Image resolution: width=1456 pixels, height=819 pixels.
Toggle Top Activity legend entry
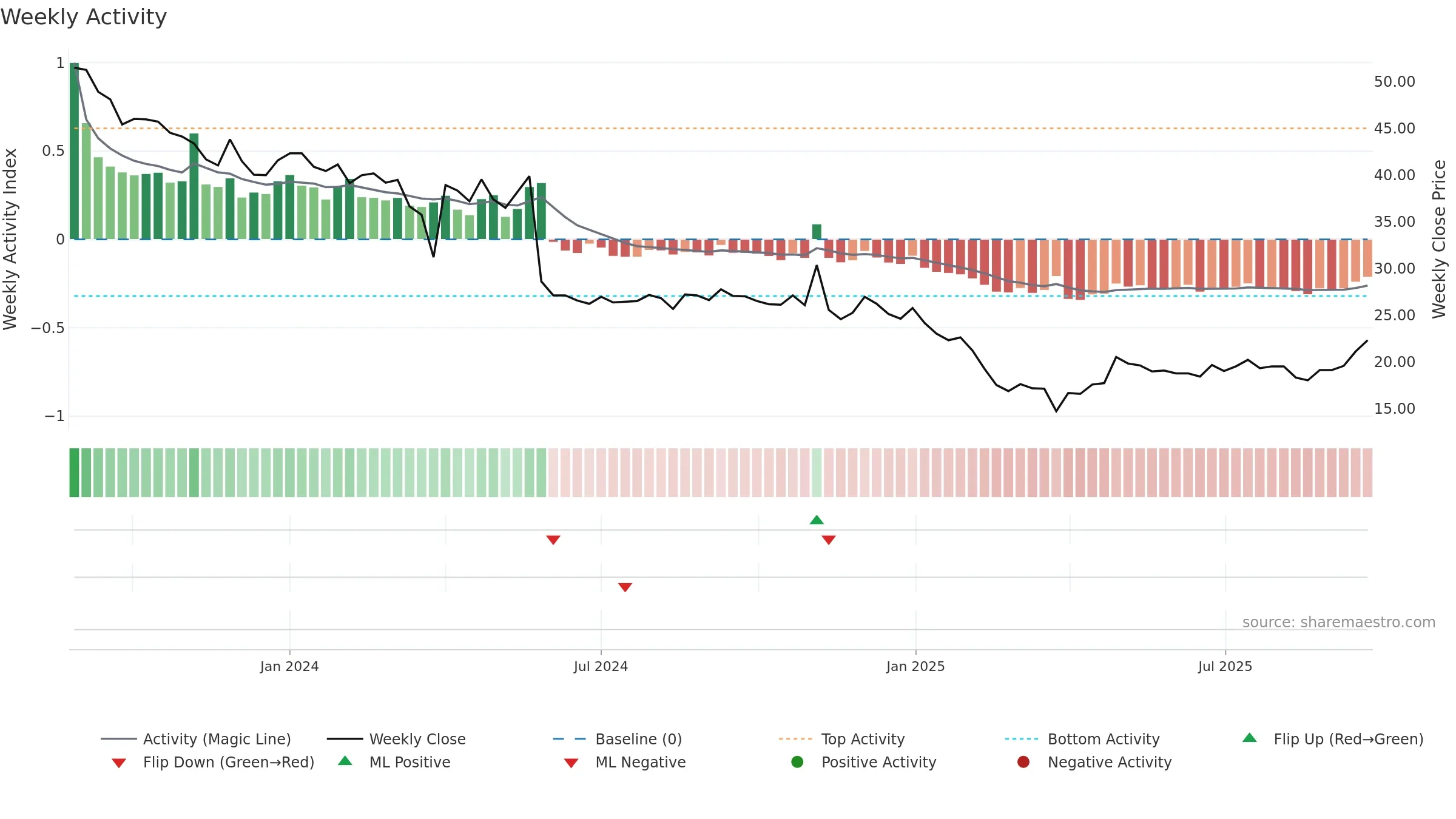click(841, 739)
